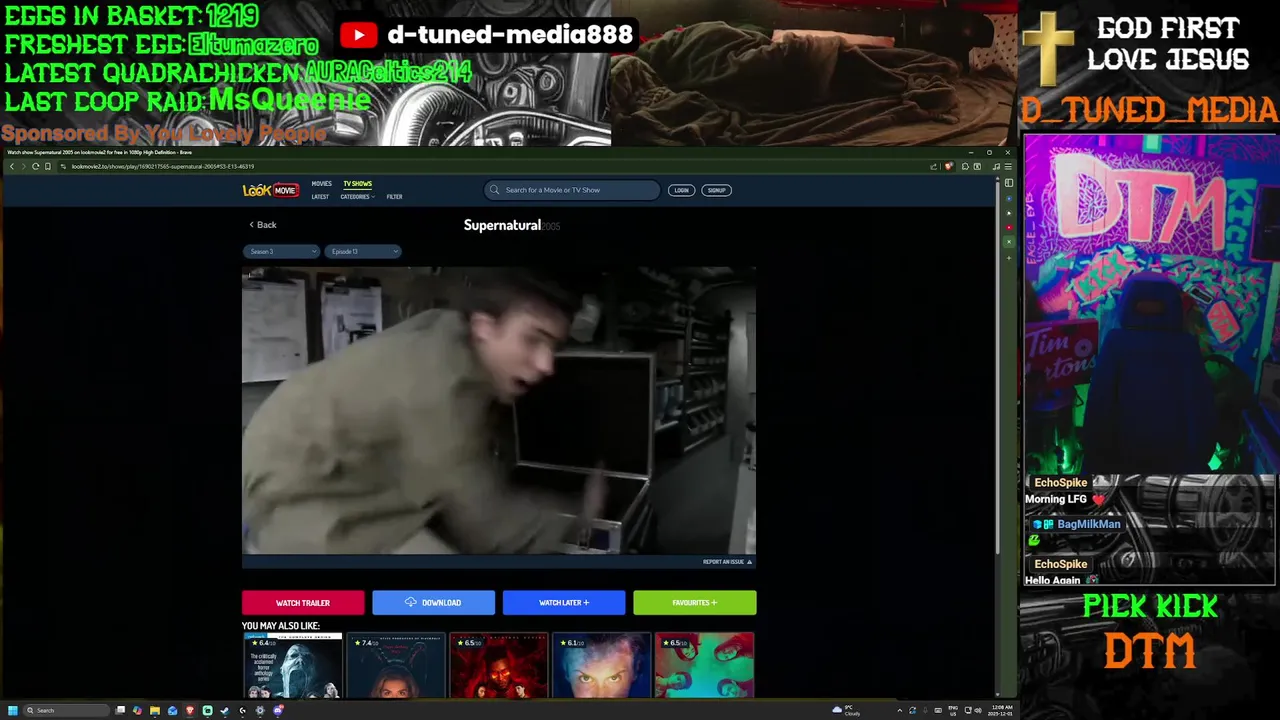This screenshot has width=1280, height=720.
Task: Click the browser back arrow
Action: tap(12, 166)
